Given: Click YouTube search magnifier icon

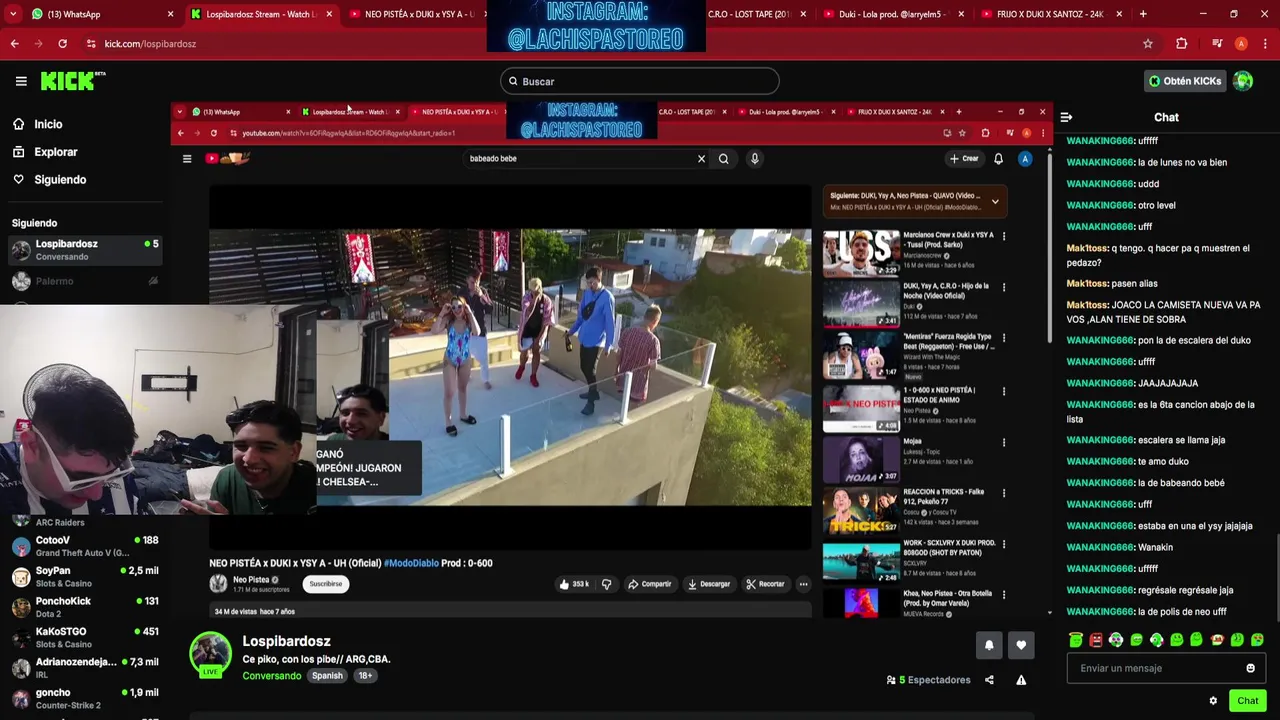Looking at the screenshot, I should coord(723,158).
